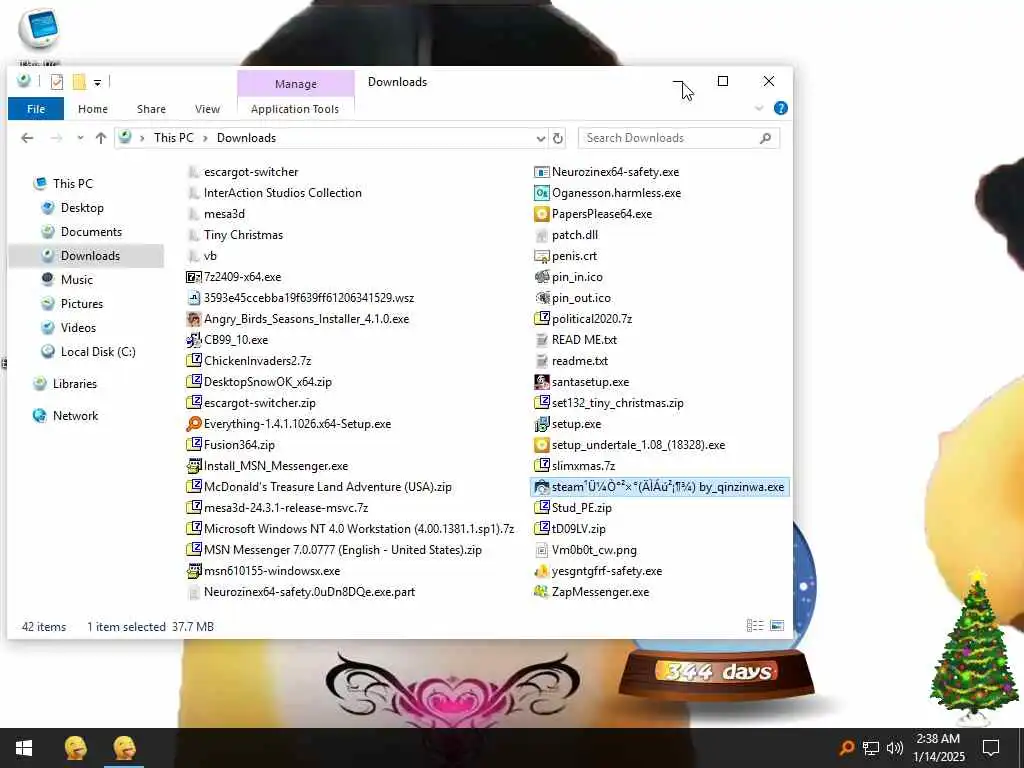This screenshot has height=768, width=1024.
Task: Expand the address bar history dropdown
Action: 541,138
